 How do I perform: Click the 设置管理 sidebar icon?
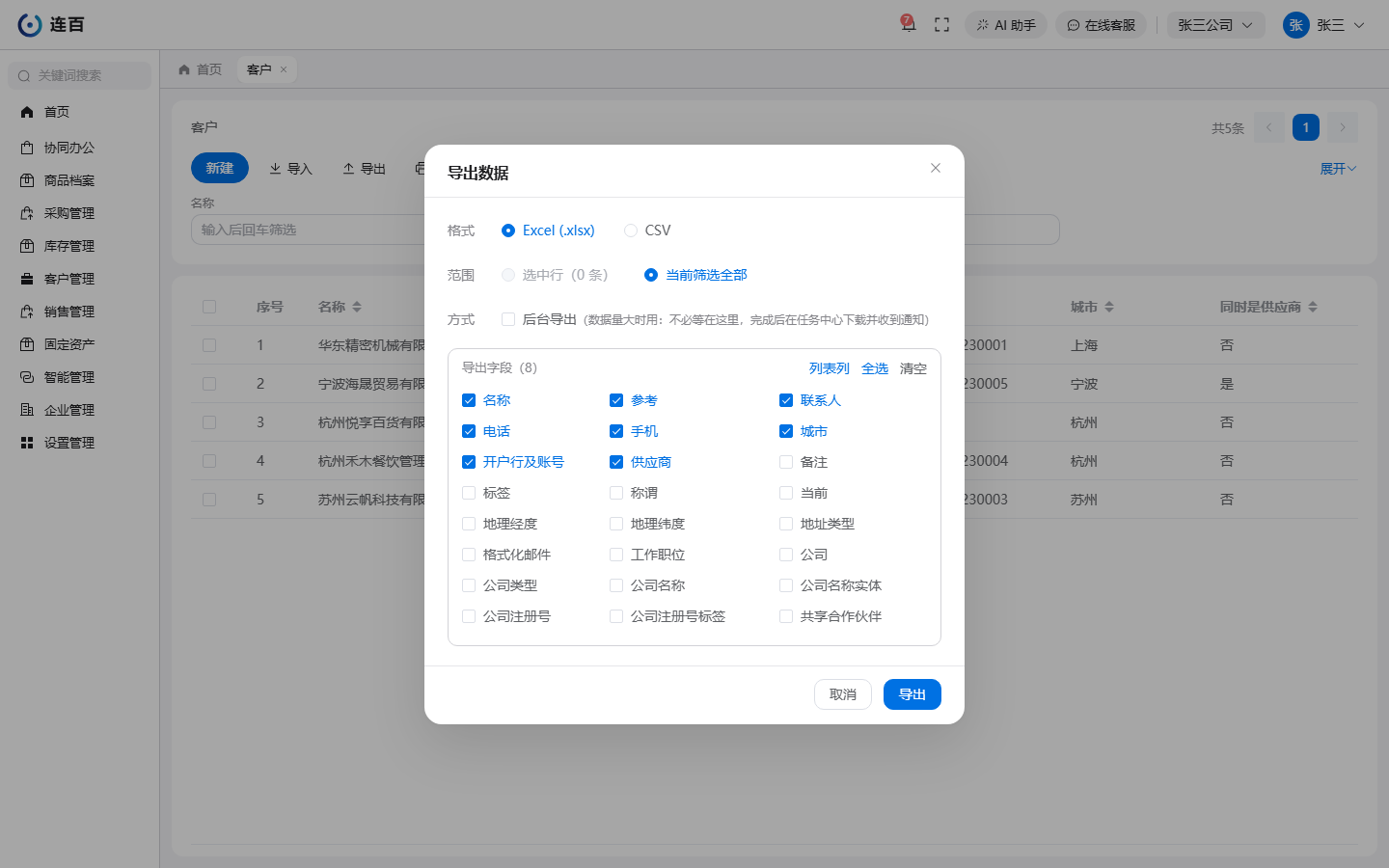point(27,443)
